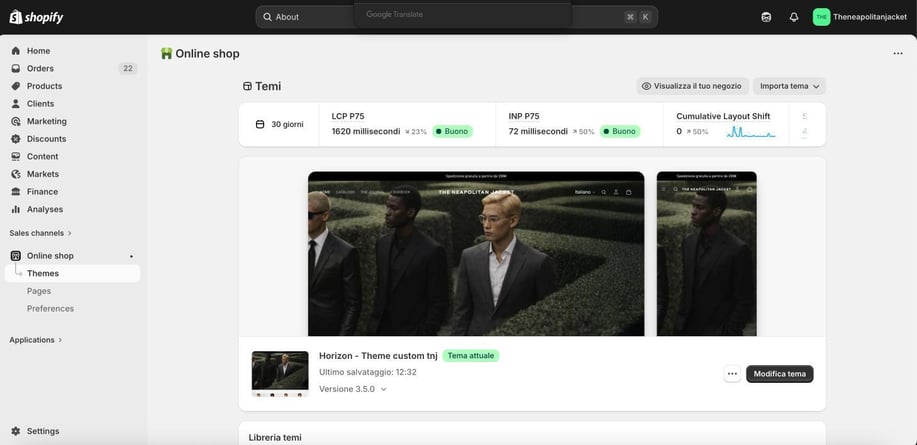The image size is (917, 445).
Task: Select the 30 giorni date range
Action: click(x=279, y=125)
